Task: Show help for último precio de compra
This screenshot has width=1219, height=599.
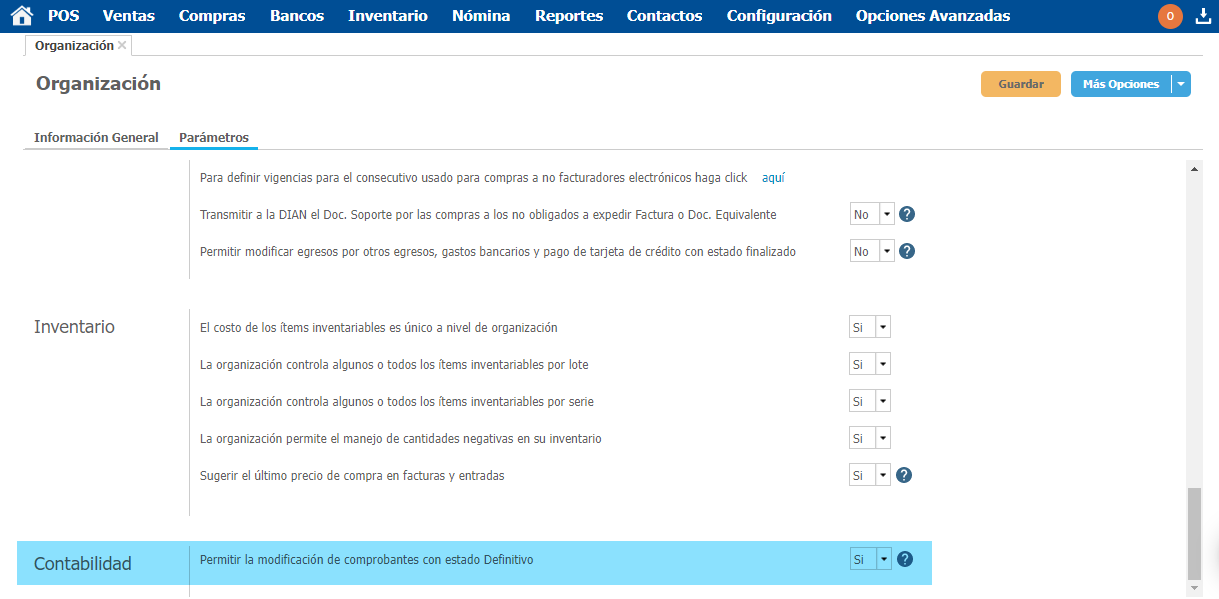Action: [x=904, y=475]
